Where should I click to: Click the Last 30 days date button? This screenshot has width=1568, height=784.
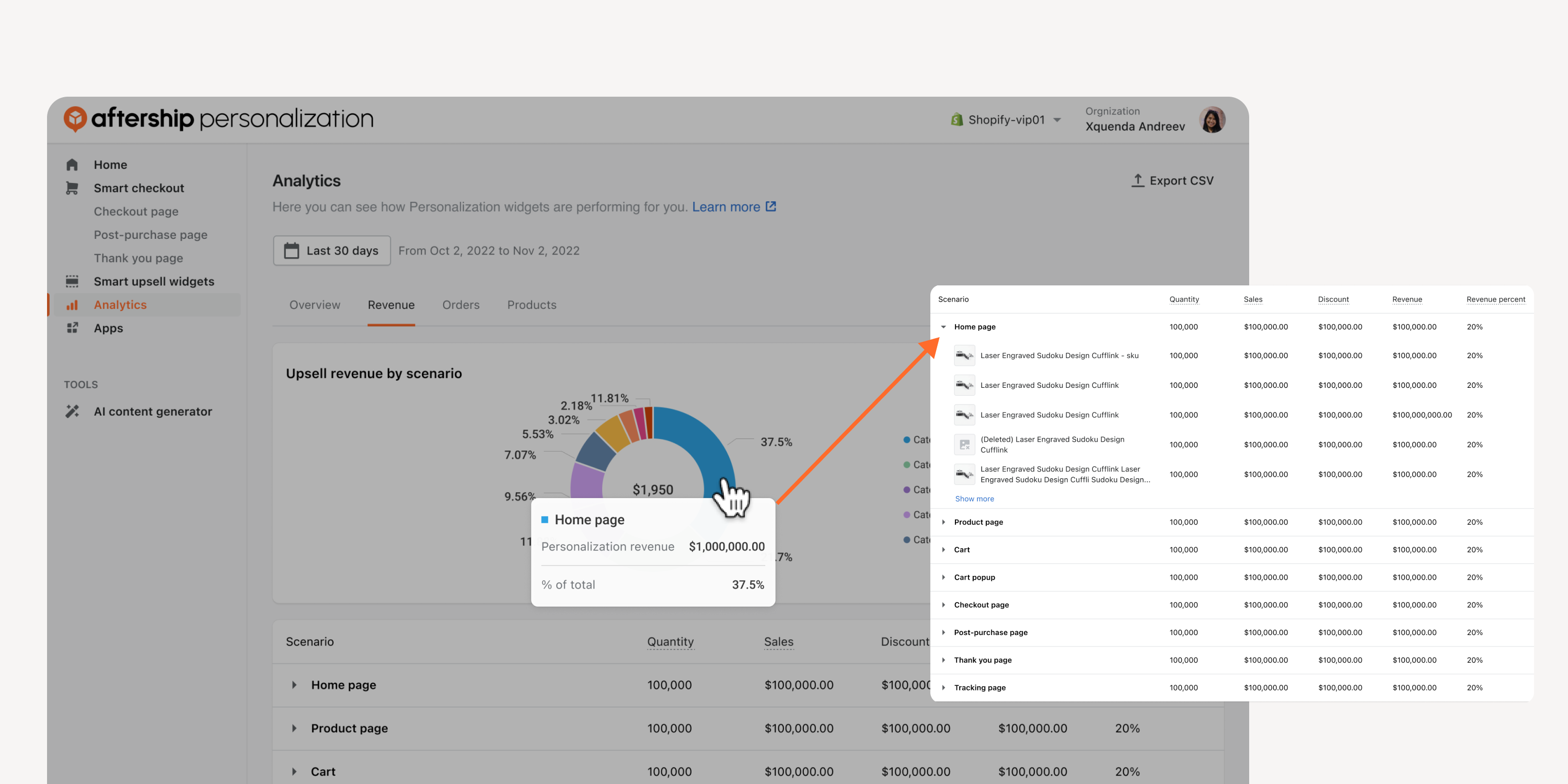[x=332, y=251]
